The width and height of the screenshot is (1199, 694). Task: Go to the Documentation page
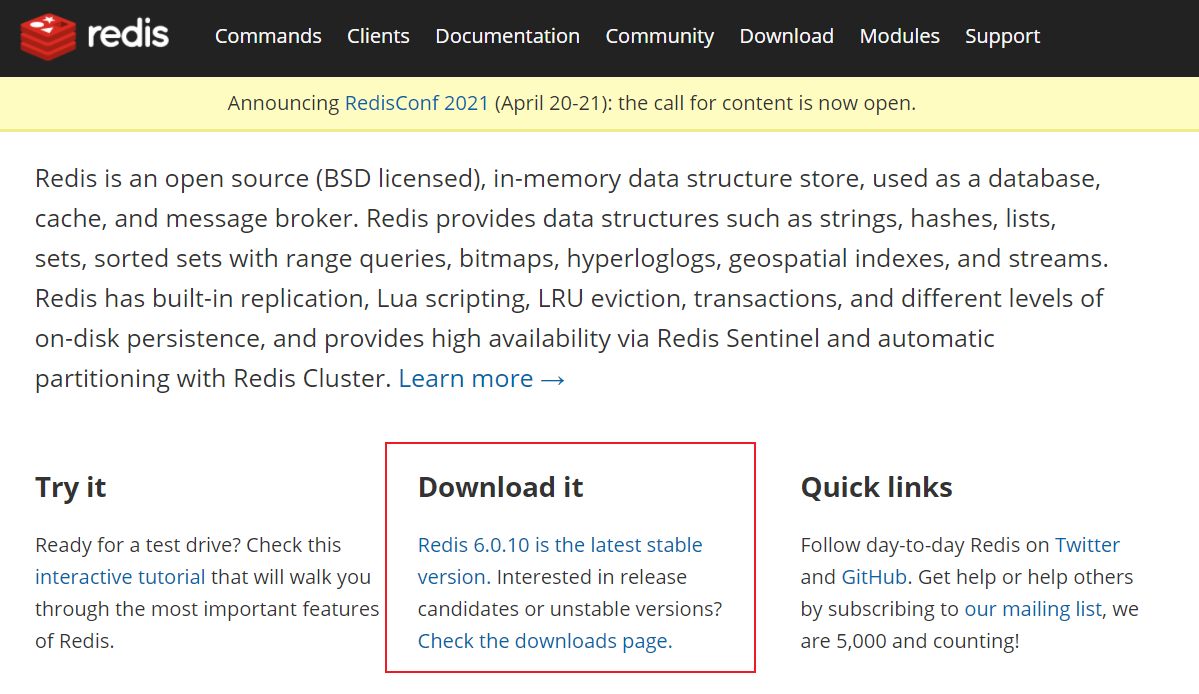click(x=508, y=36)
